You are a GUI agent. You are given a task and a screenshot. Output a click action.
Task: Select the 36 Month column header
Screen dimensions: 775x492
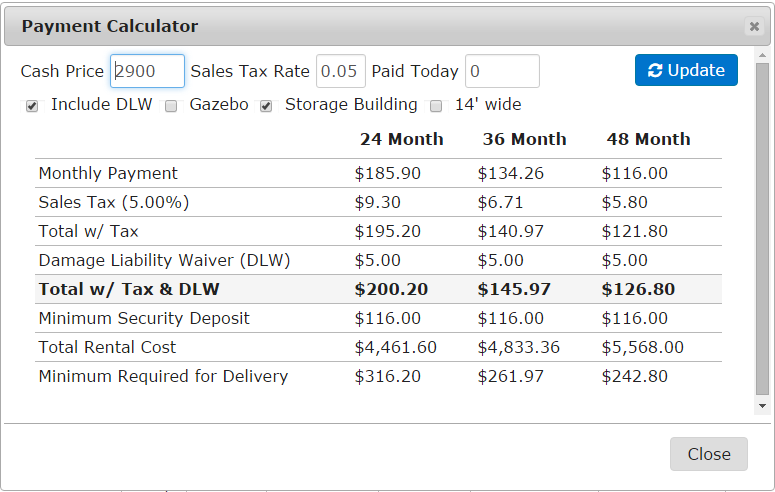click(x=524, y=139)
